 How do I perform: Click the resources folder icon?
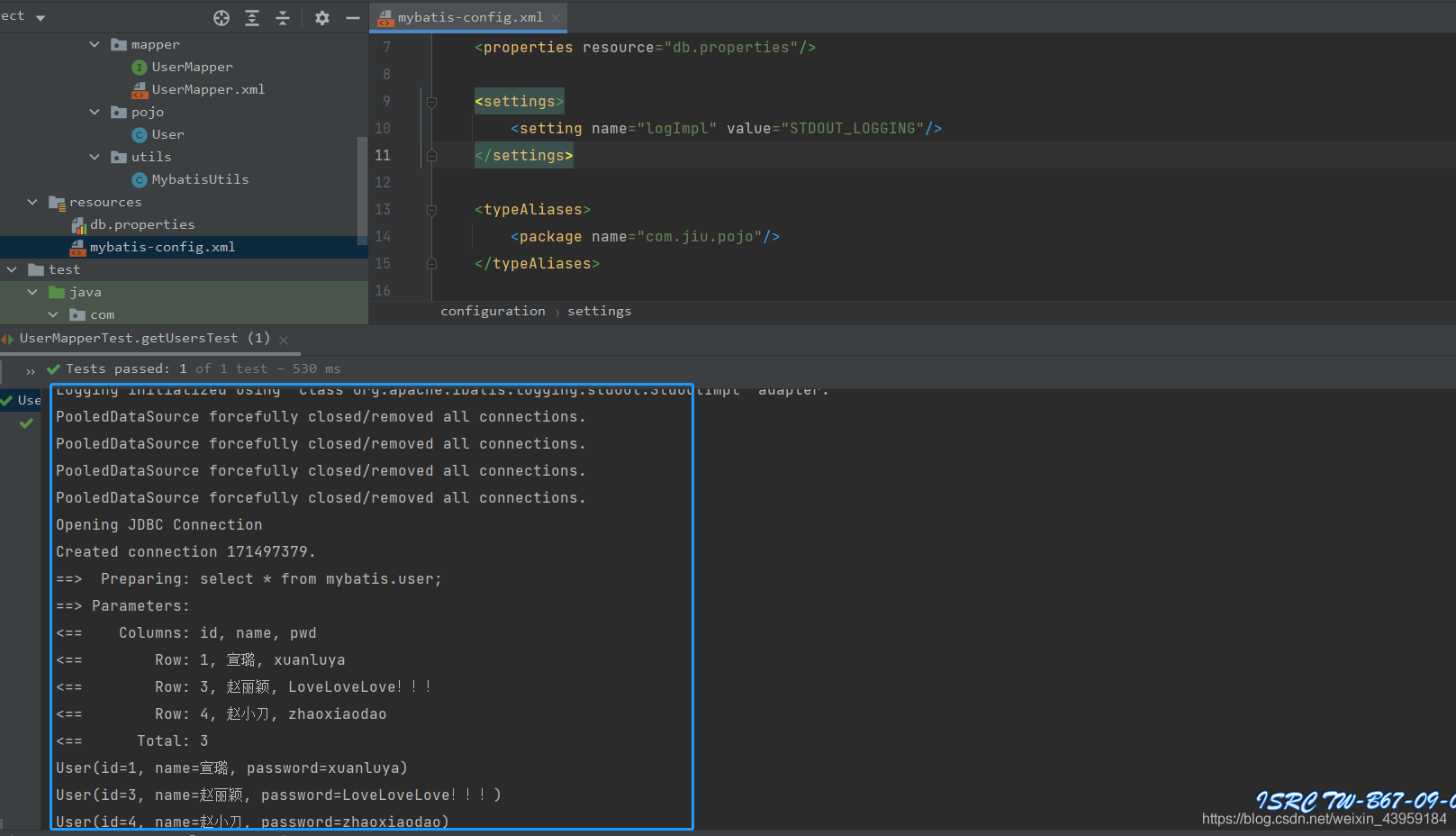click(x=58, y=202)
